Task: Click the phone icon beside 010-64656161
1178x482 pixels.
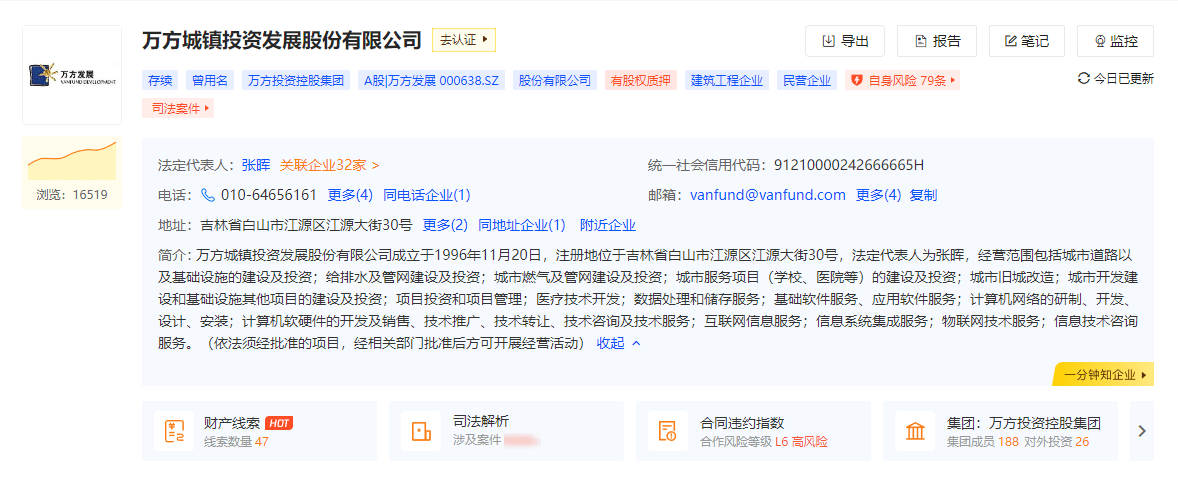Action: click(x=208, y=195)
